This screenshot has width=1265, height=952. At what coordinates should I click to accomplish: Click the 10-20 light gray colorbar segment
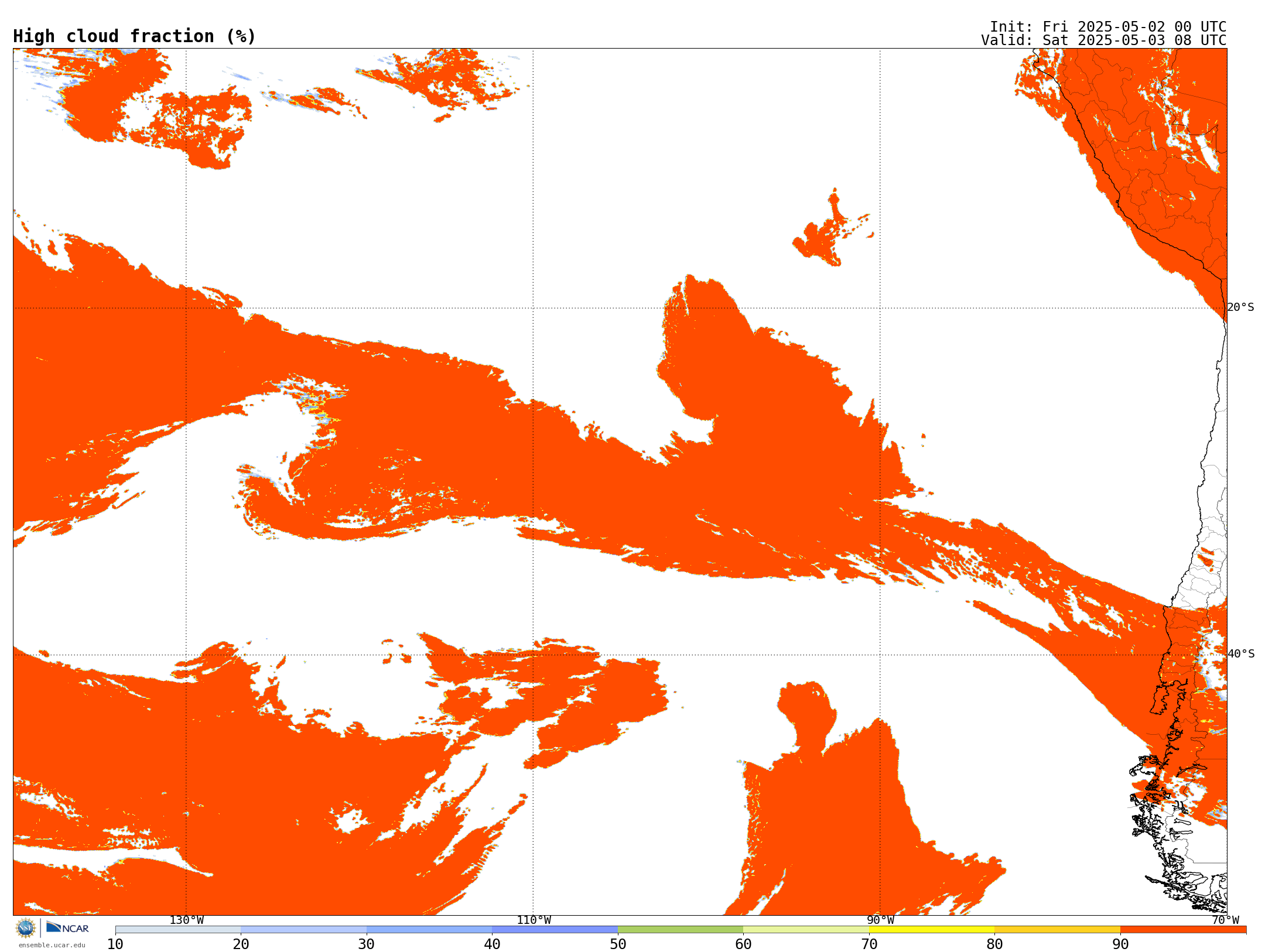(x=178, y=930)
